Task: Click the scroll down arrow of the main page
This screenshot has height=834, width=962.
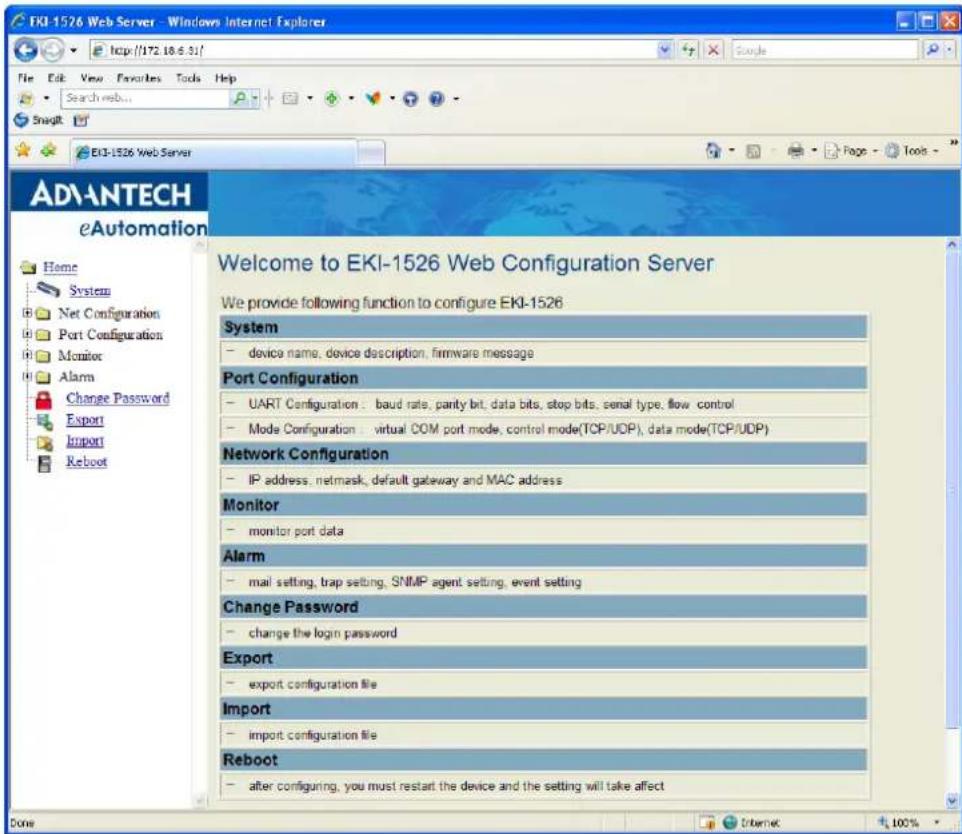Action: click(952, 800)
